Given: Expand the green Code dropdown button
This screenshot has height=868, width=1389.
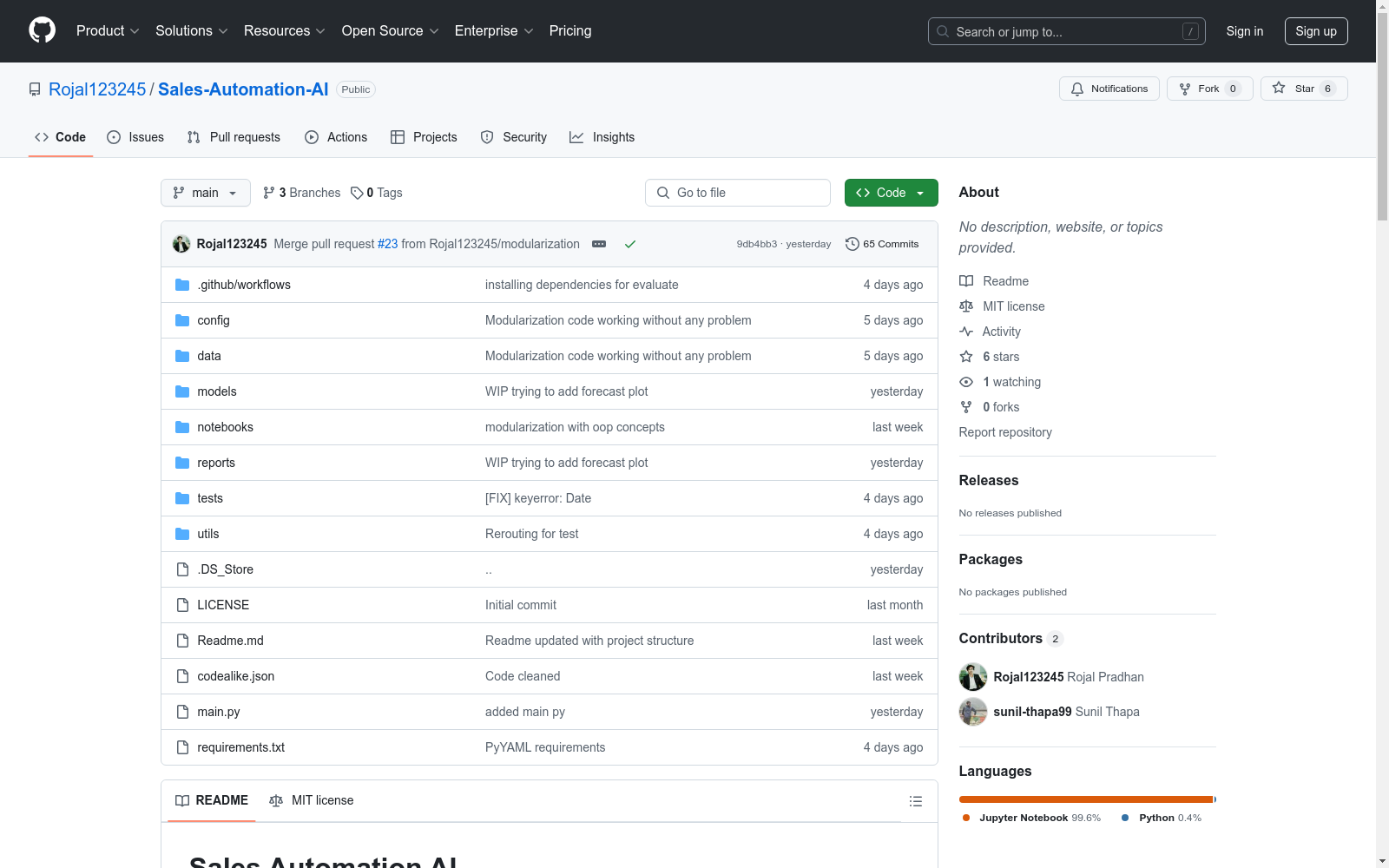Looking at the screenshot, I should (x=892, y=193).
